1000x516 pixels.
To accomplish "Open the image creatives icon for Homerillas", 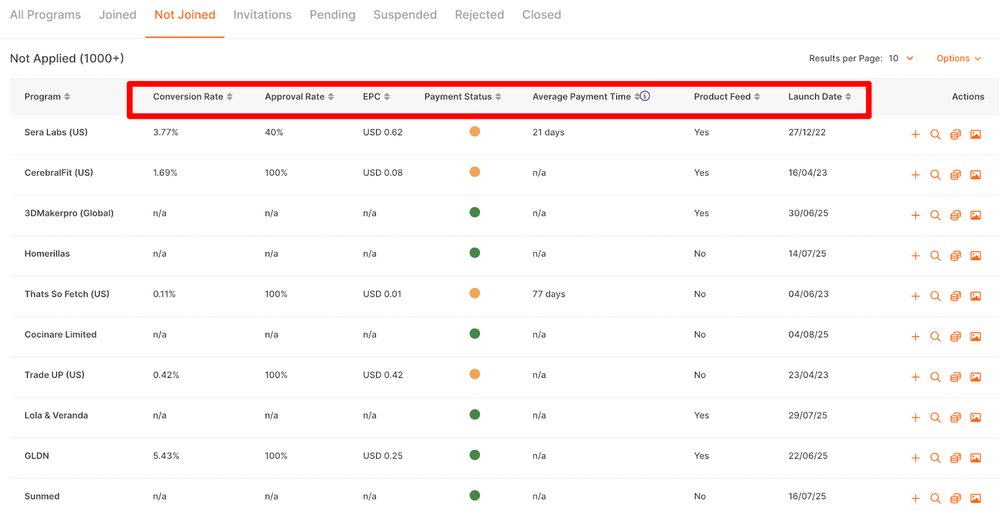I will [x=975, y=256].
